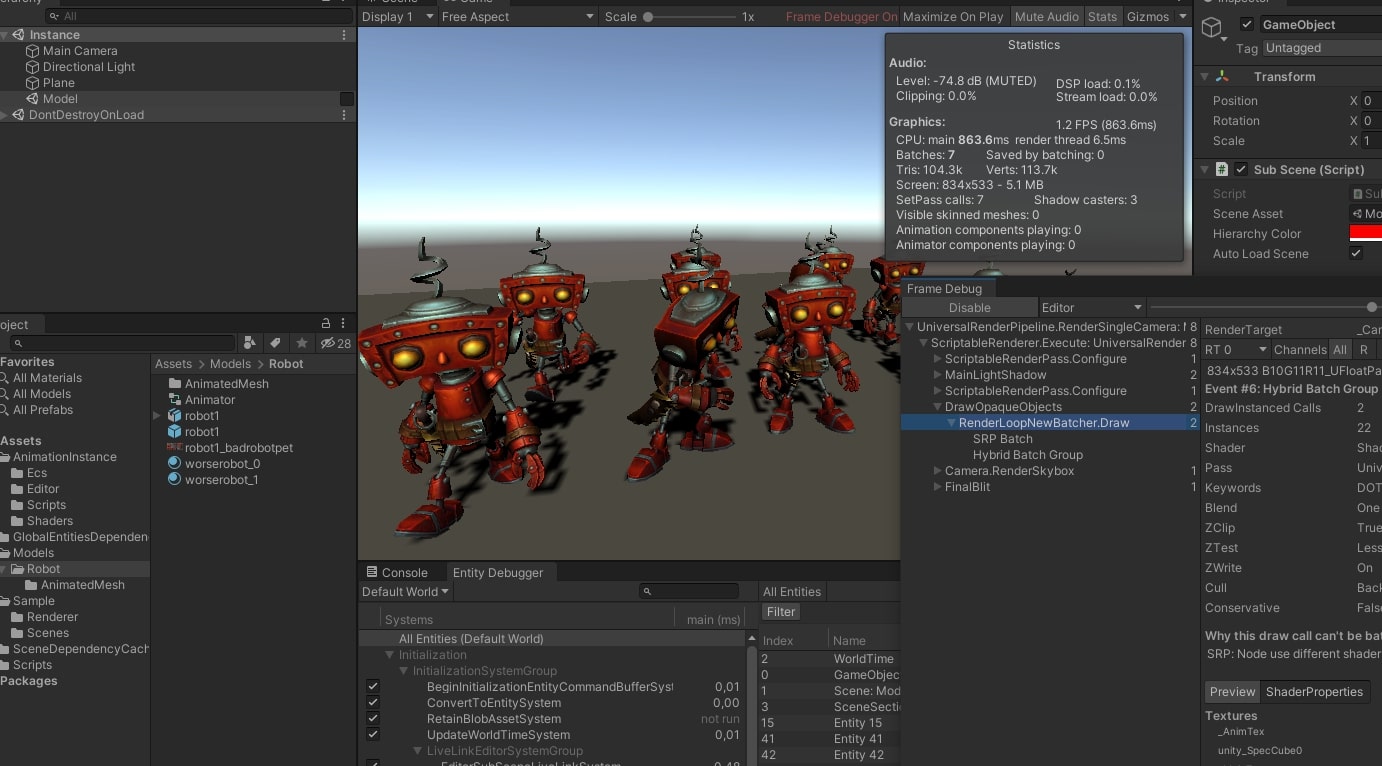Click the worserobot_0 material icon
Screen dimensions: 1382x766
coord(175,464)
